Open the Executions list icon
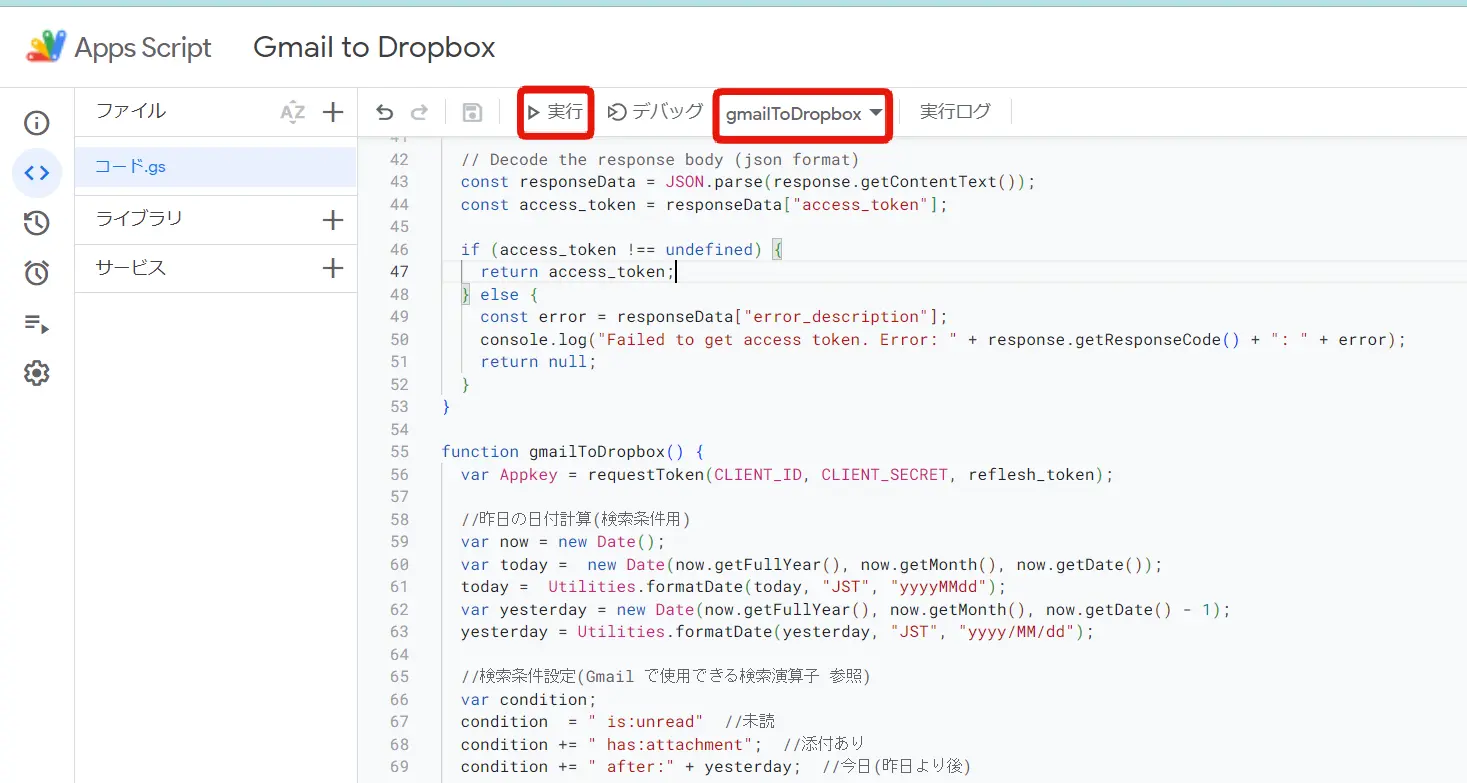The image size is (1467, 783). coord(37,323)
